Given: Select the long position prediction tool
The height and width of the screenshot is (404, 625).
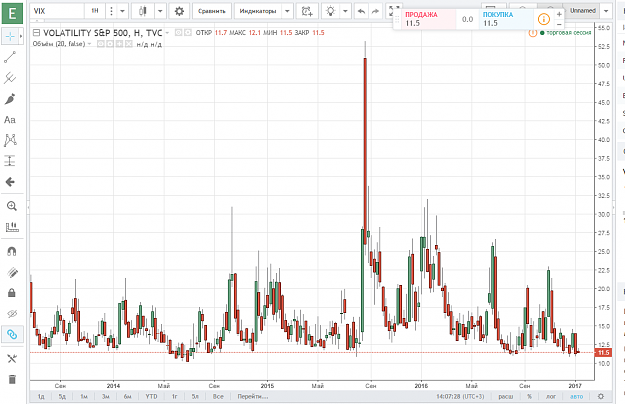Looking at the screenshot, I should click(x=10, y=161).
